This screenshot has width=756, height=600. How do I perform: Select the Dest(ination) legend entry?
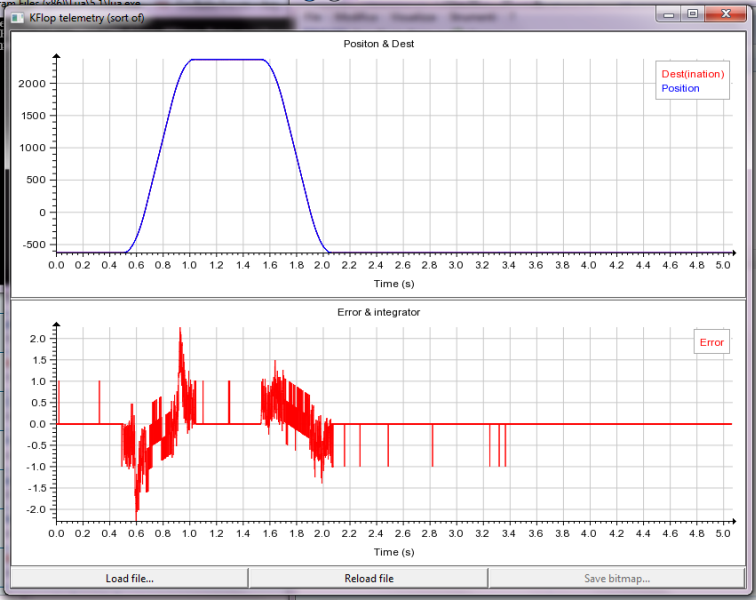coord(692,73)
